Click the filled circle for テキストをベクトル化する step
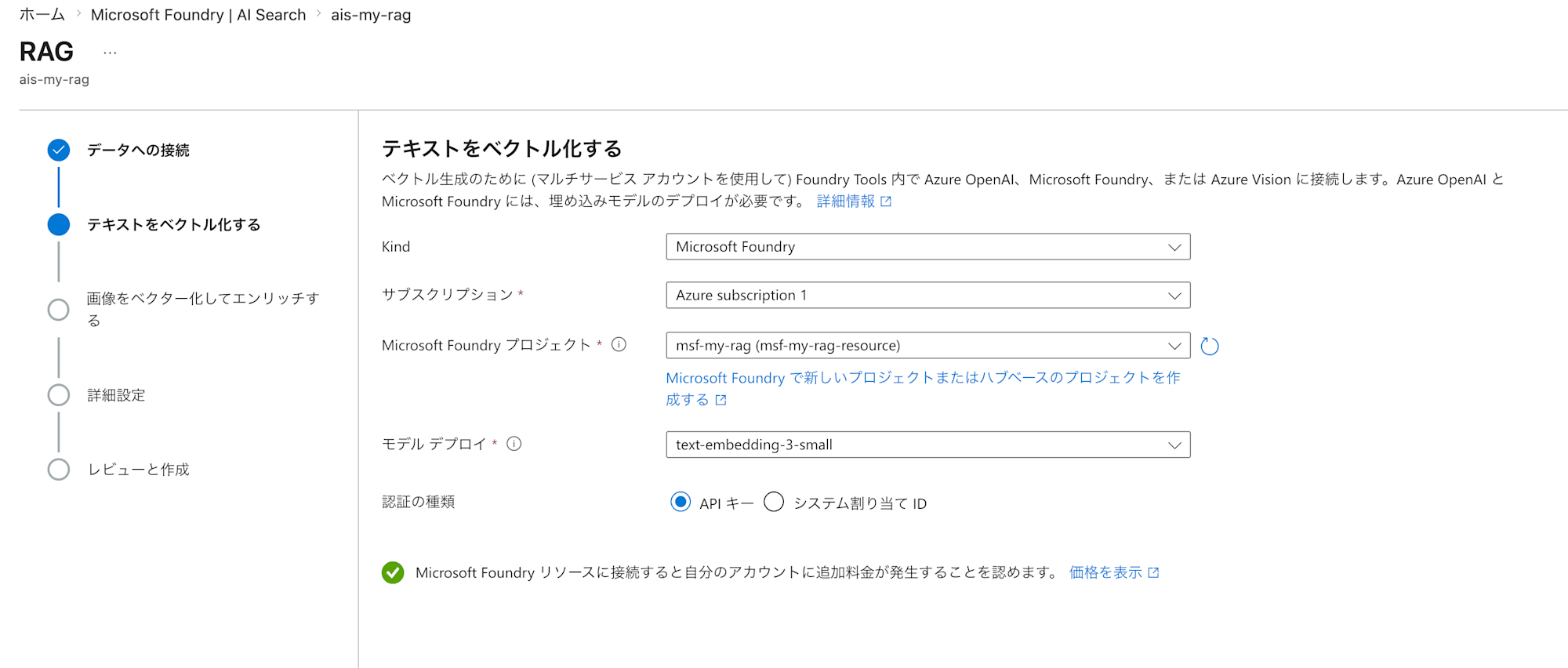The width and height of the screenshot is (1568, 668). [x=59, y=224]
